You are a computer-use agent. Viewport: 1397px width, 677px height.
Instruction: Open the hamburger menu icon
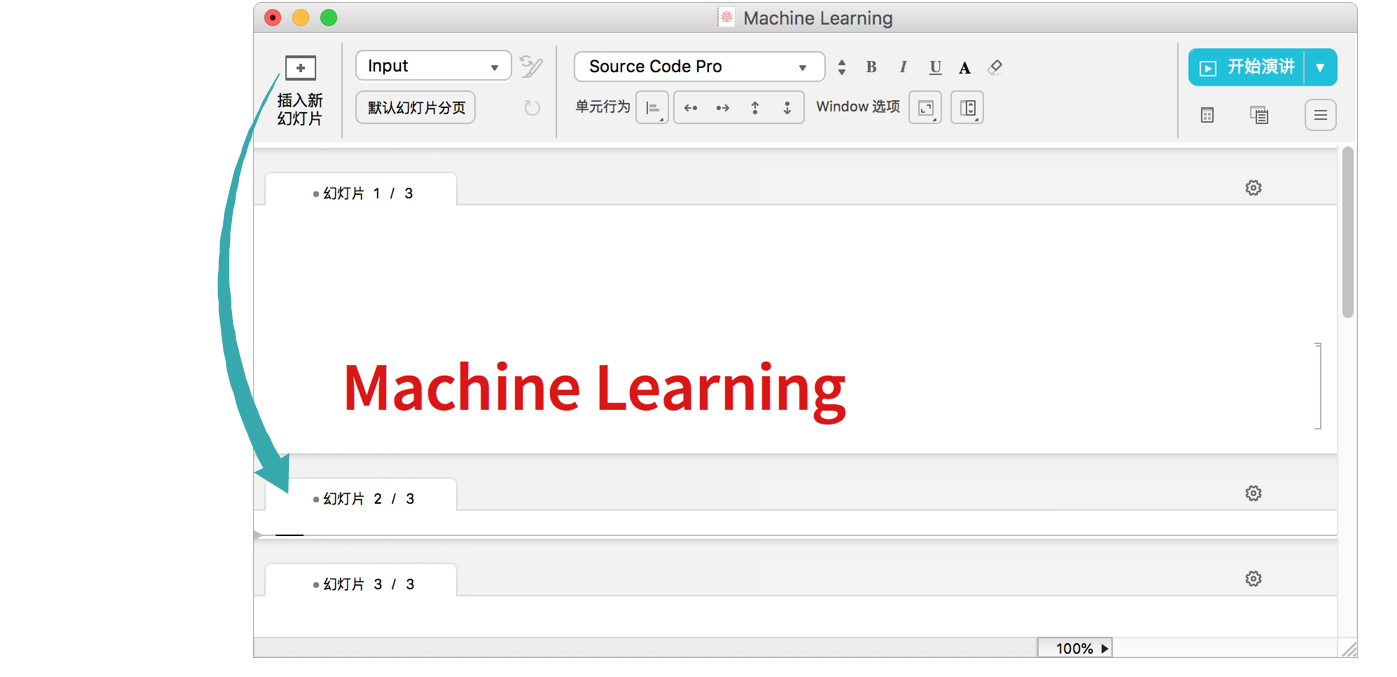tap(1320, 116)
